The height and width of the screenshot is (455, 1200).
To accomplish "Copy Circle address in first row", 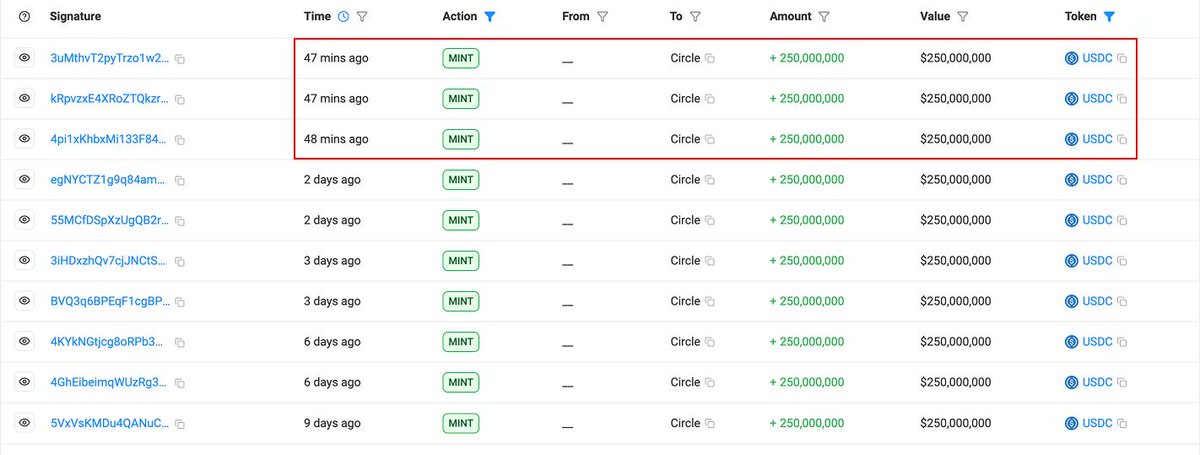I will (x=710, y=59).
